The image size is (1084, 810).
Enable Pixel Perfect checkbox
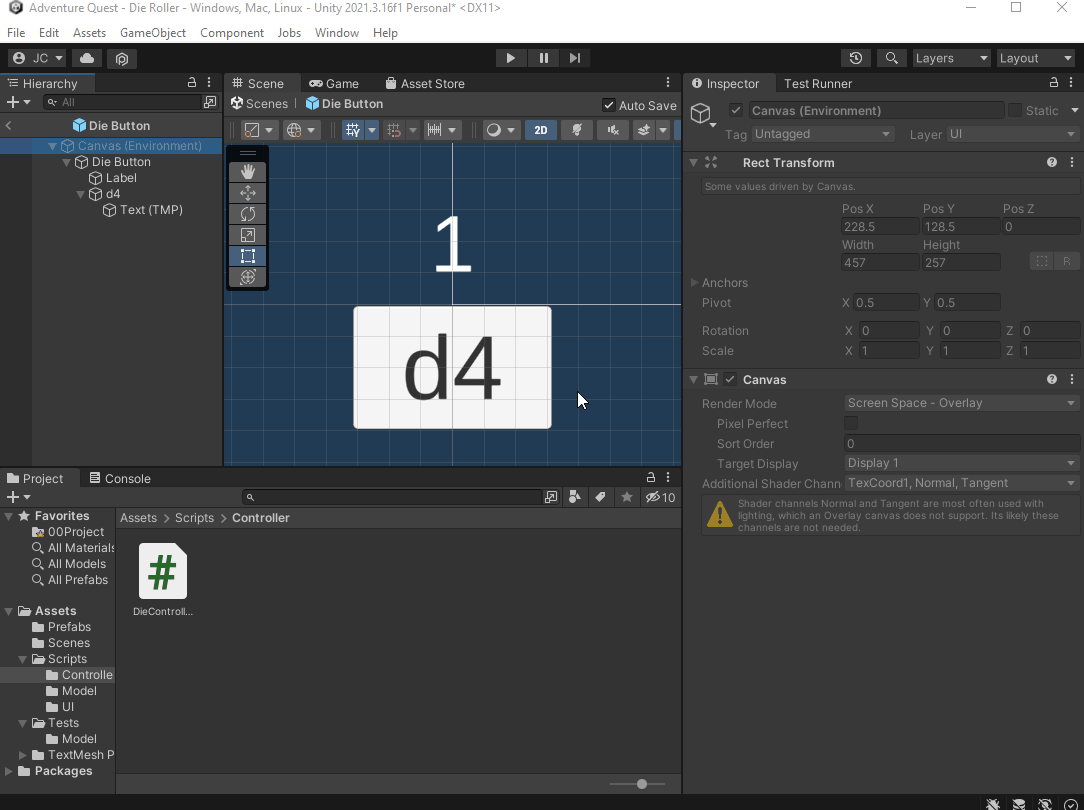point(851,423)
